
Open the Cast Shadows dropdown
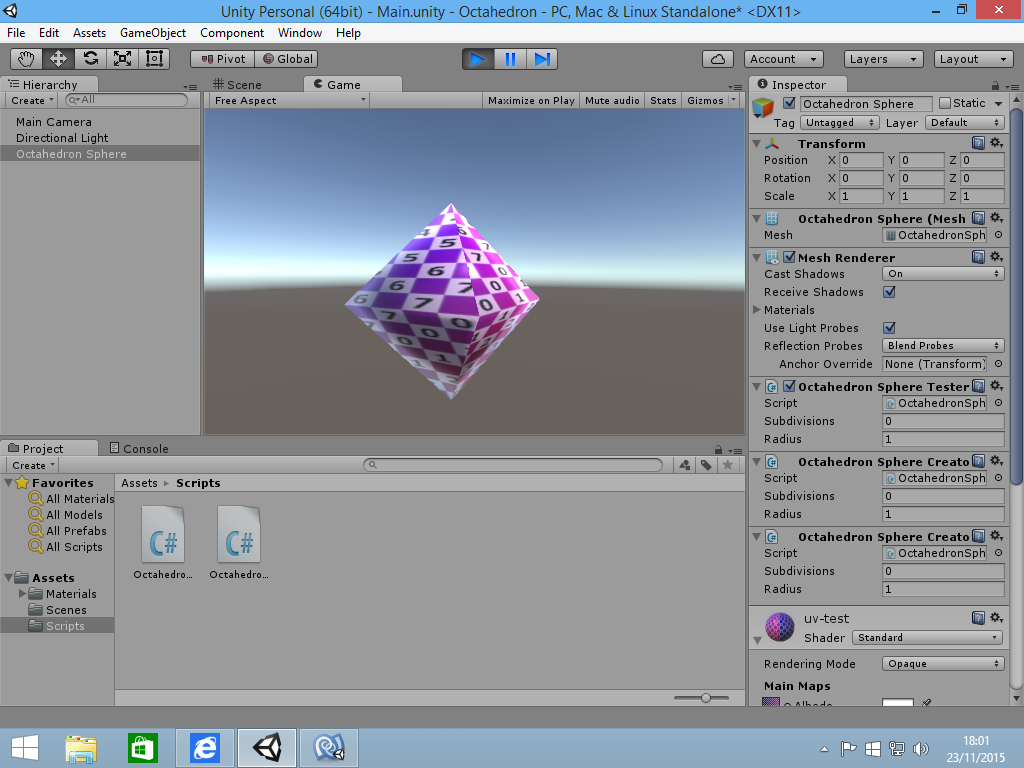point(941,274)
